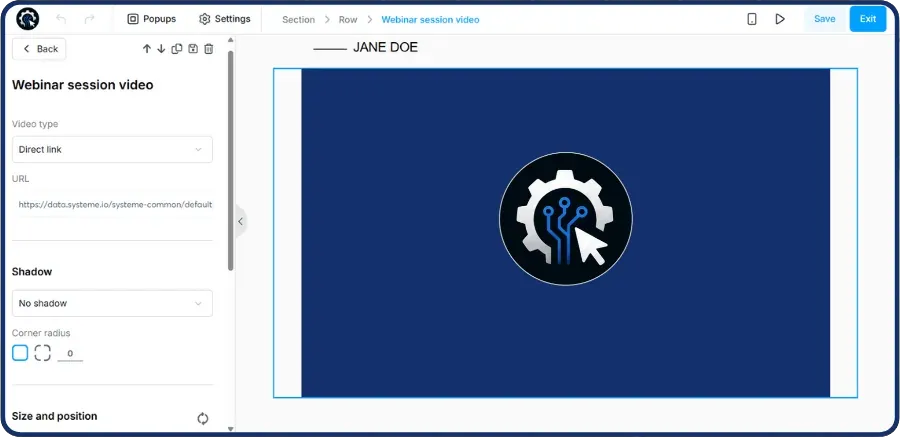
Task: Move element up with up arrow
Action: pyautogui.click(x=147, y=49)
